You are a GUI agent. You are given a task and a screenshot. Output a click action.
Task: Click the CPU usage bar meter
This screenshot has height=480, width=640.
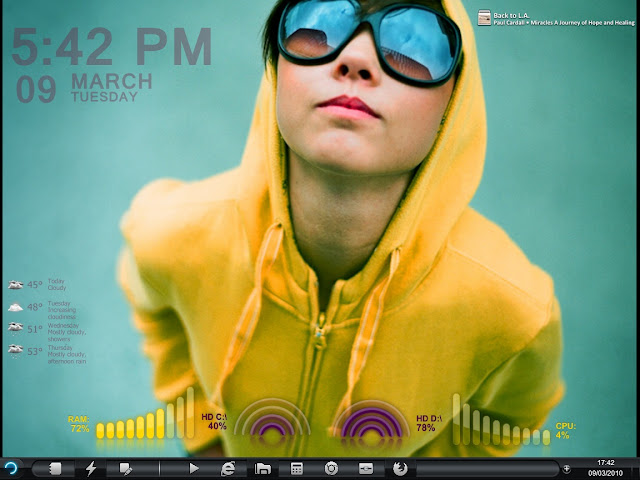coord(501,419)
